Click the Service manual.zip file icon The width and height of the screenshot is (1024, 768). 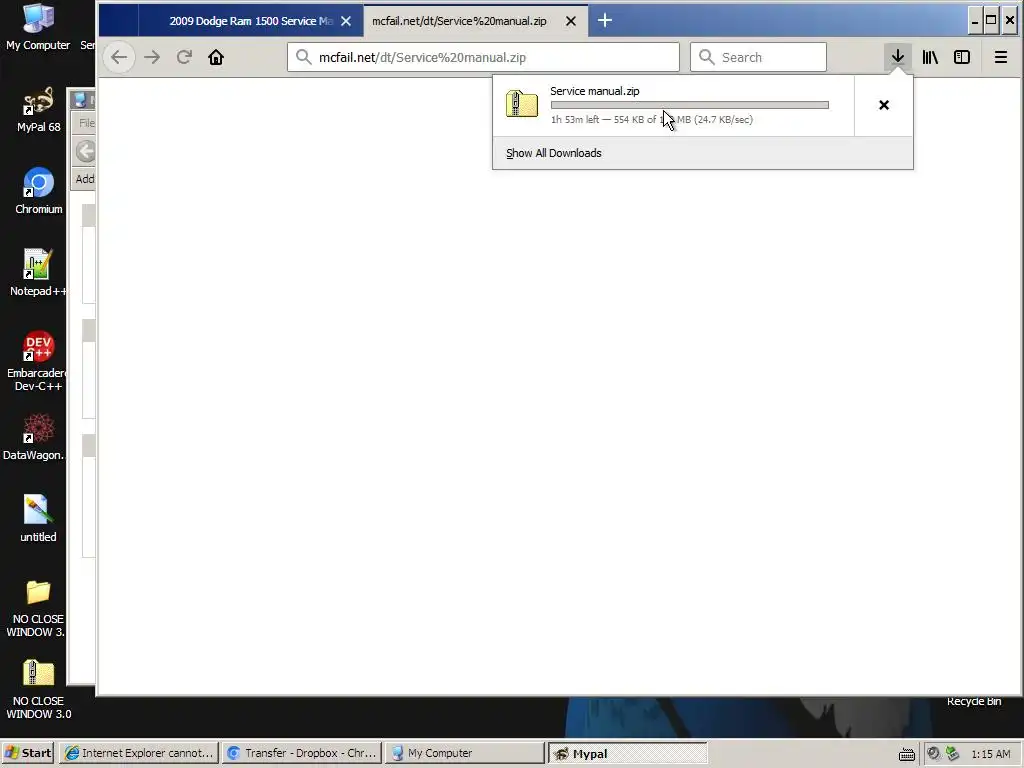point(522,104)
